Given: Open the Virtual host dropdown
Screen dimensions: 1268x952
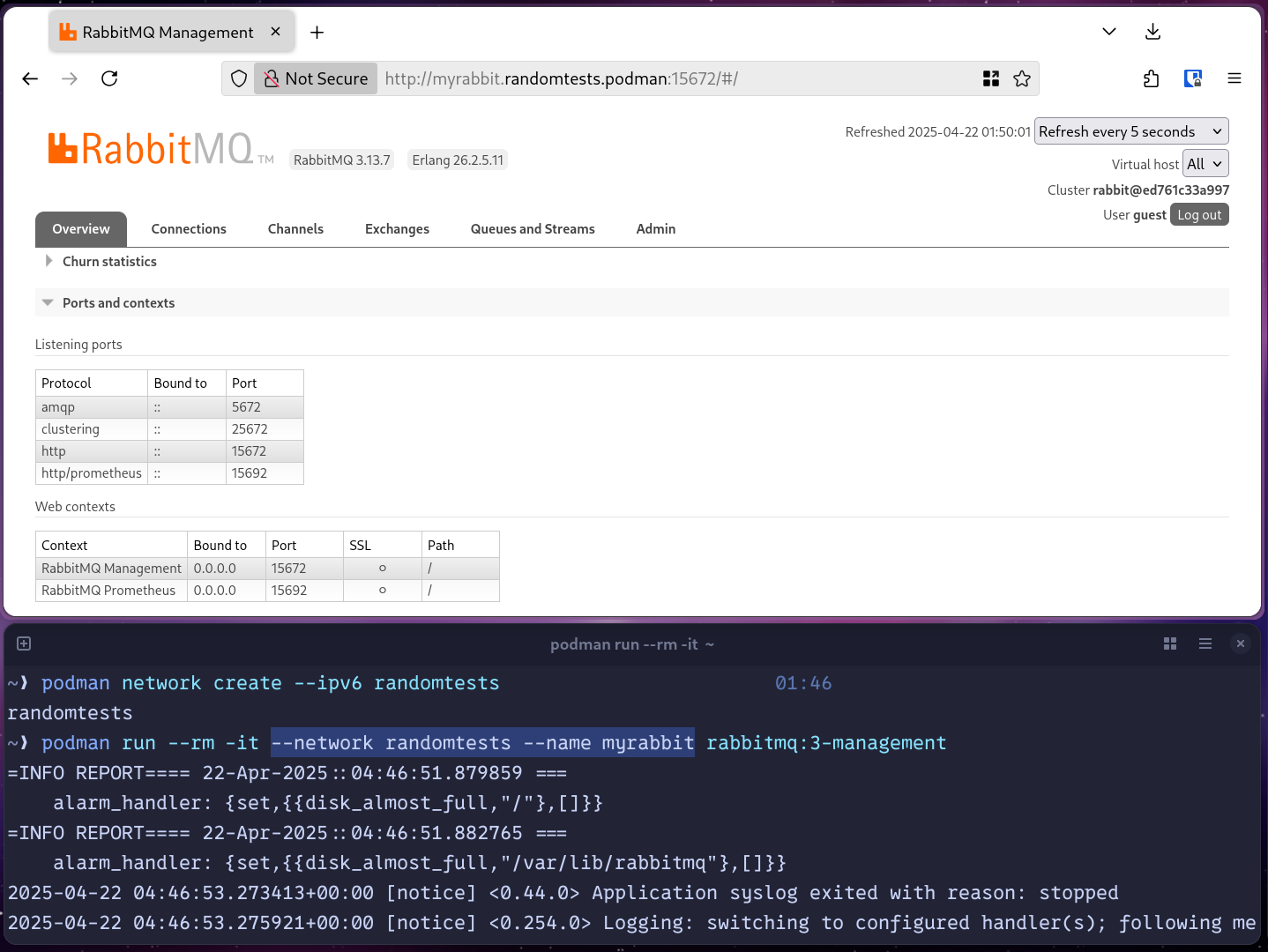Looking at the screenshot, I should [x=1205, y=164].
